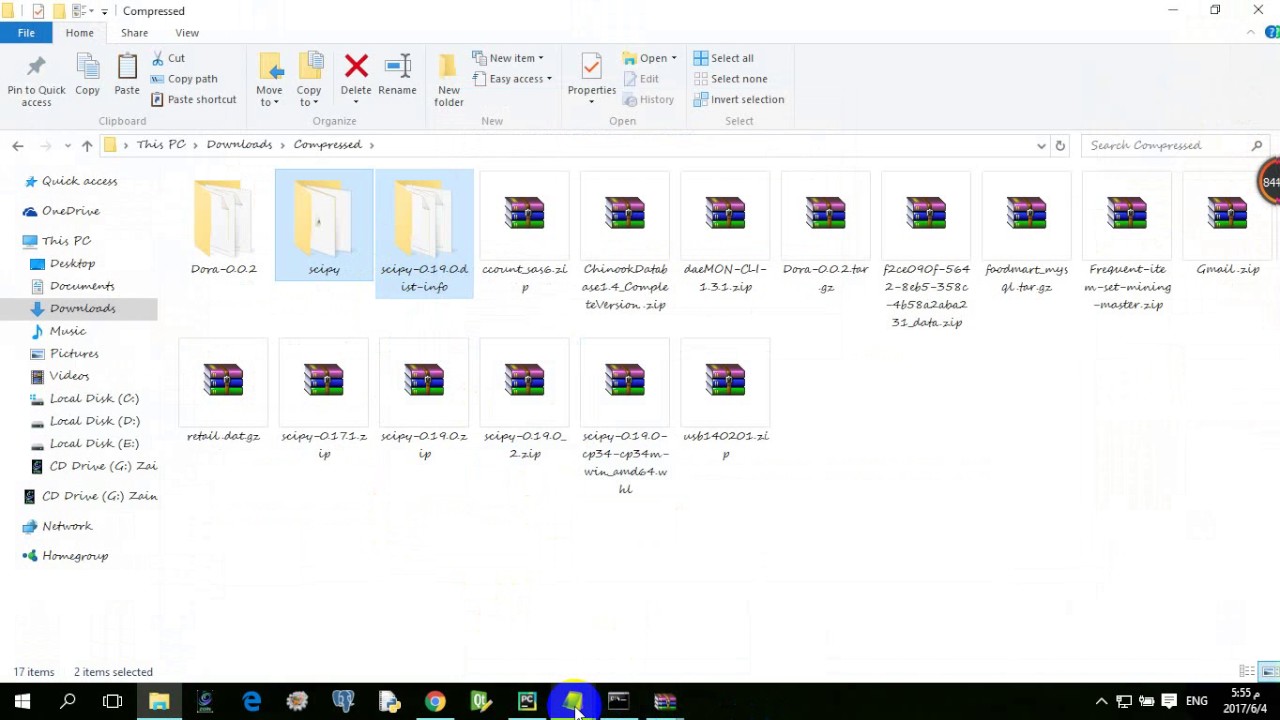Select the Dora-0.0.2 folder

click(x=224, y=226)
